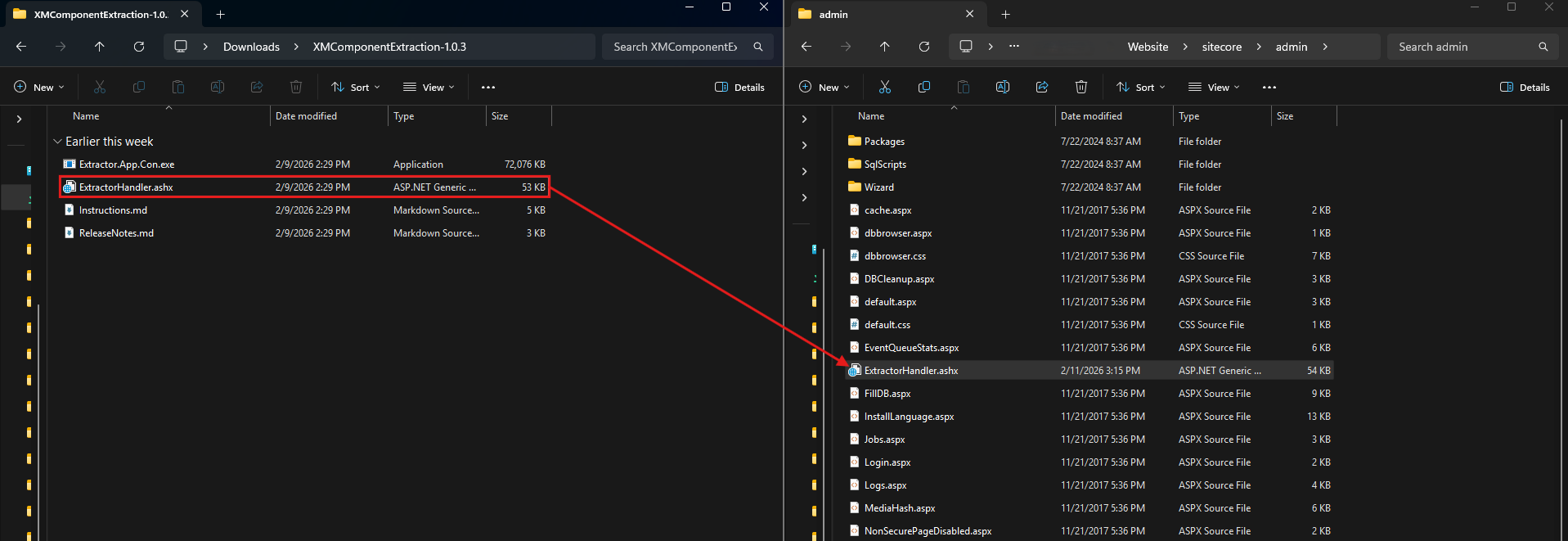Click Downloads in breadcrumb path
Image resolution: width=1568 pixels, height=541 pixels.
(x=251, y=47)
